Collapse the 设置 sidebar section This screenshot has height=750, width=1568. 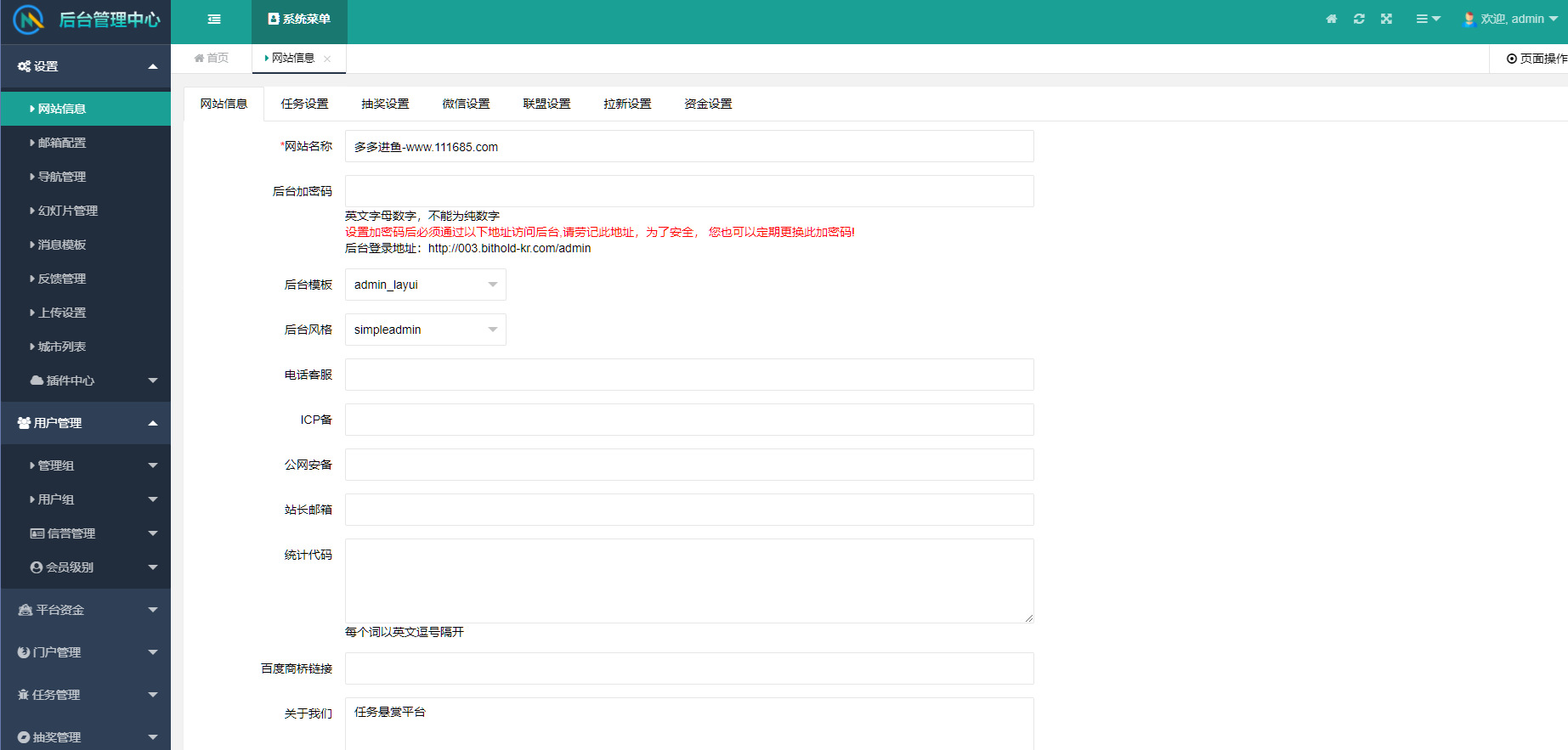tap(85, 66)
